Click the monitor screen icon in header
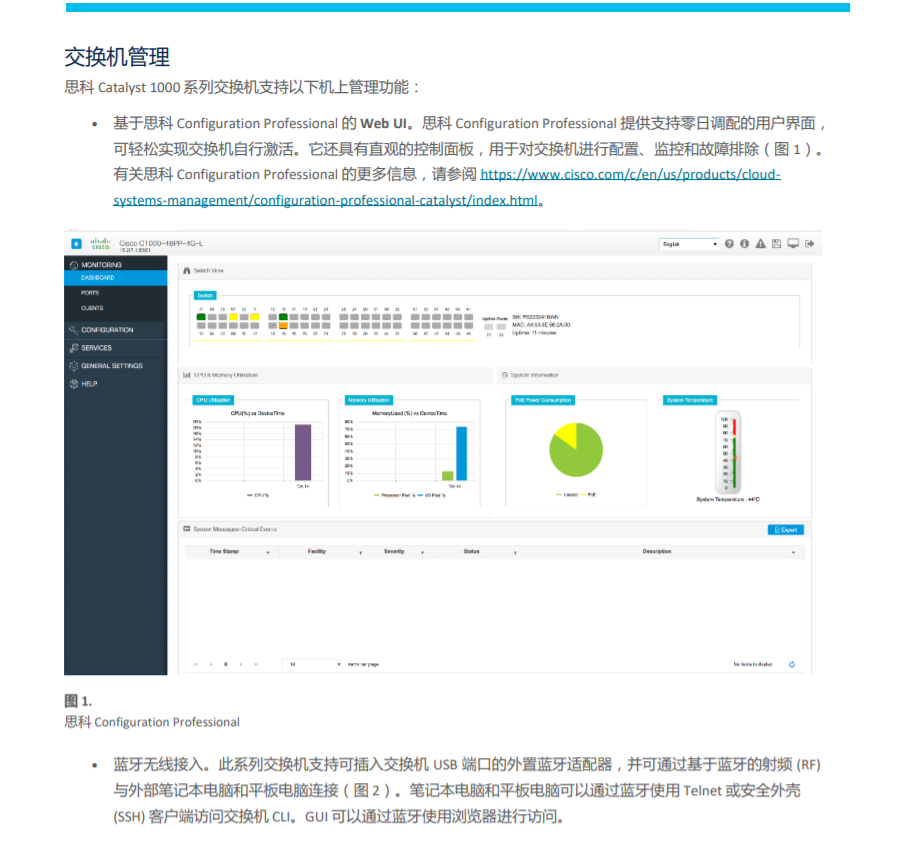The height and width of the screenshot is (847, 913). pyautogui.click(x=793, y=243)
